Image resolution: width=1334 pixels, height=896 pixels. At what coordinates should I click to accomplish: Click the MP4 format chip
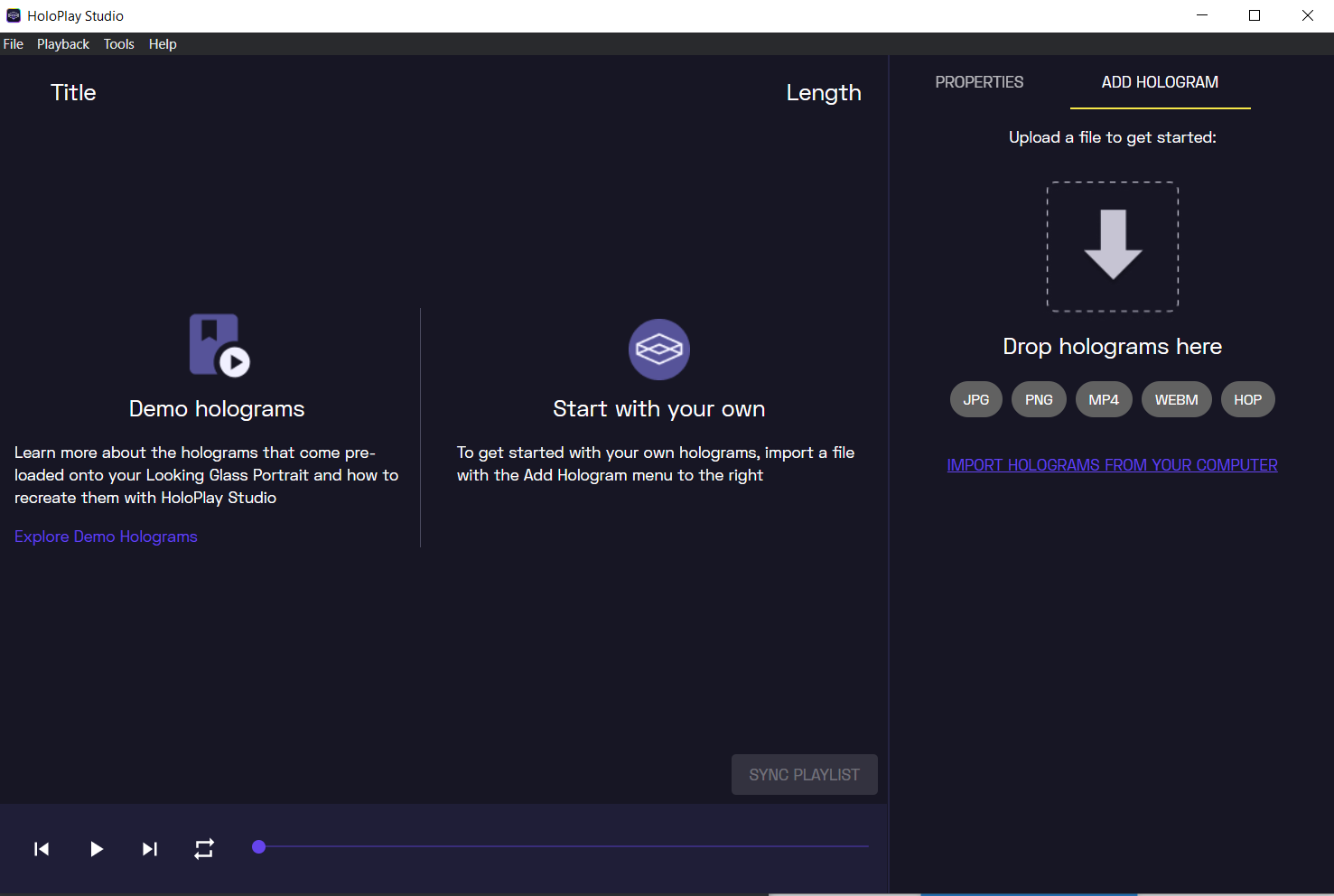(x=1104, y=399)
